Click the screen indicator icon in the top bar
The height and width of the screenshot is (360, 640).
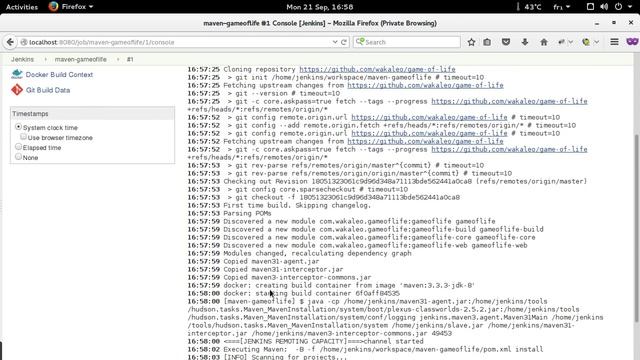(x=590, y=7)
